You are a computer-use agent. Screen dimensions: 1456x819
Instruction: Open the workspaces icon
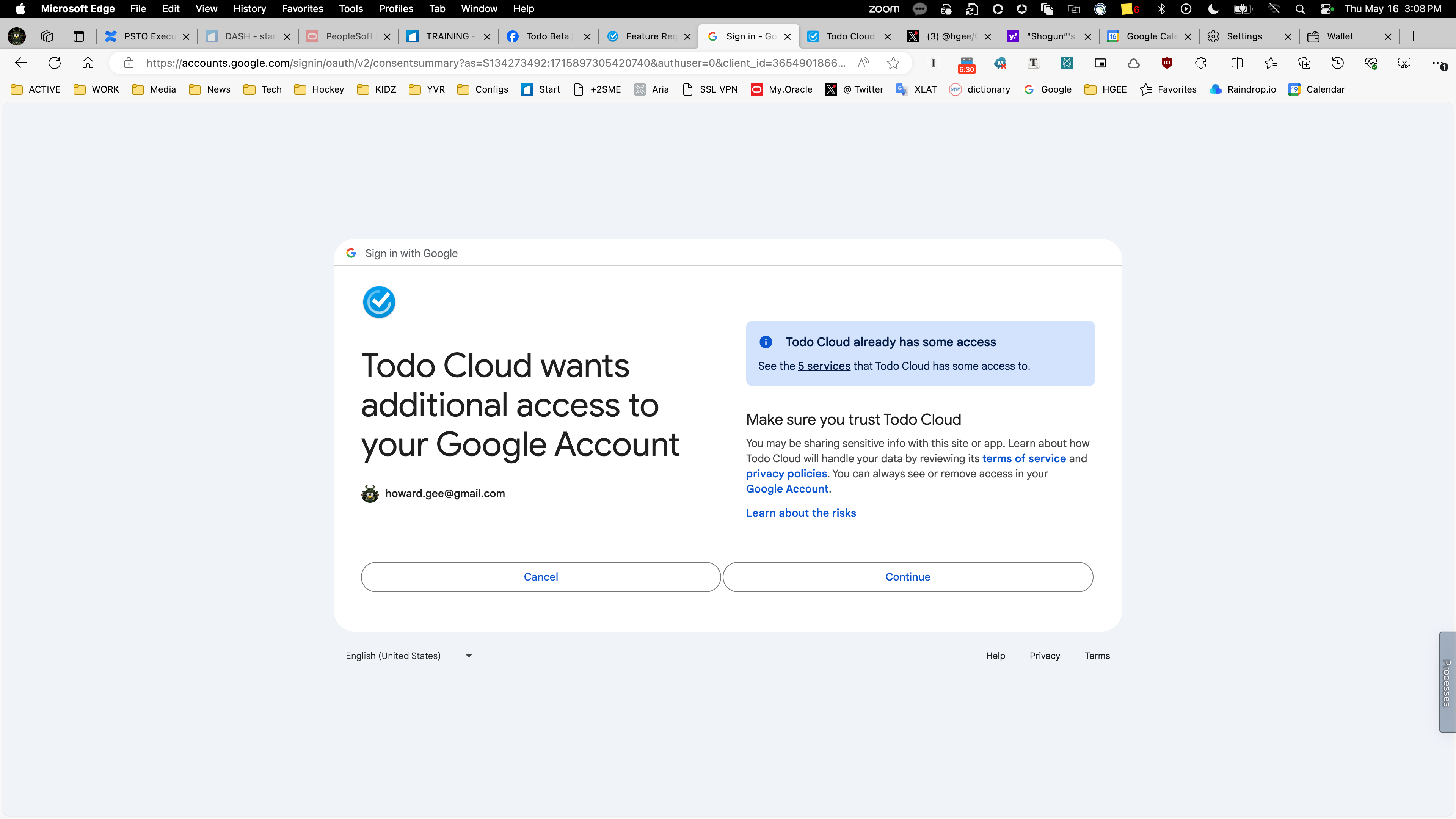(47, 36)
